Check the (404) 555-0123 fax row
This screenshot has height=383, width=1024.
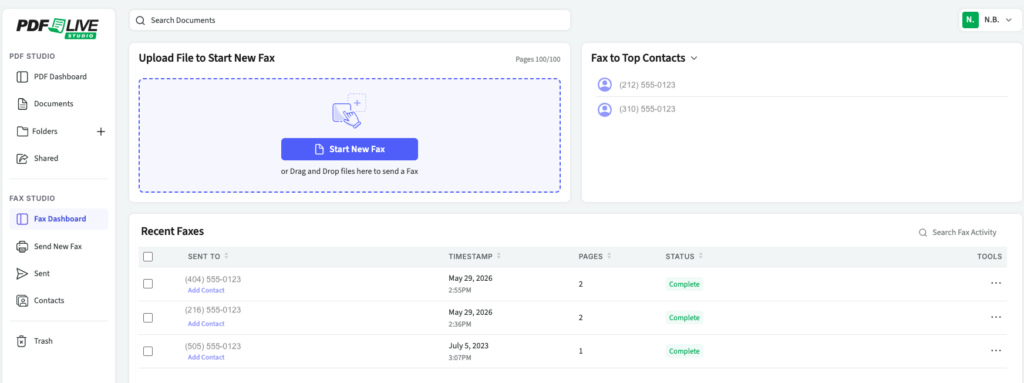[148, 284]
